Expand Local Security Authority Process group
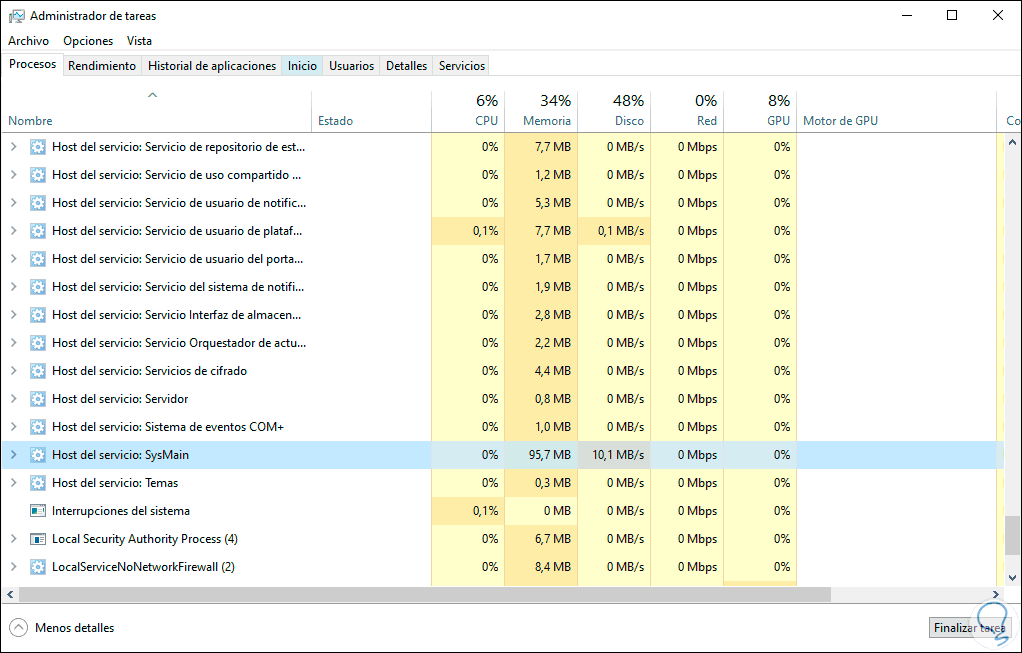The image size is (1022, 653). 13,539
